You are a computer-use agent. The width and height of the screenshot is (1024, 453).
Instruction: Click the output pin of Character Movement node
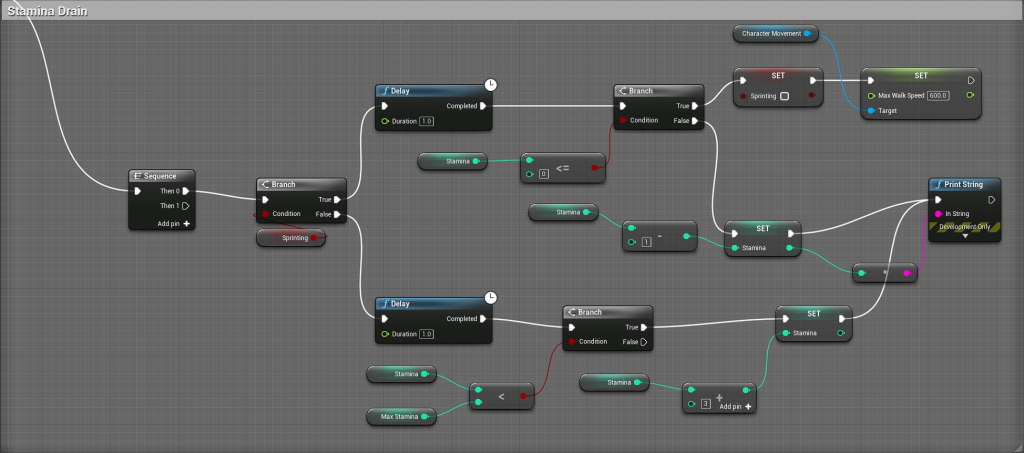pos(807,34)
